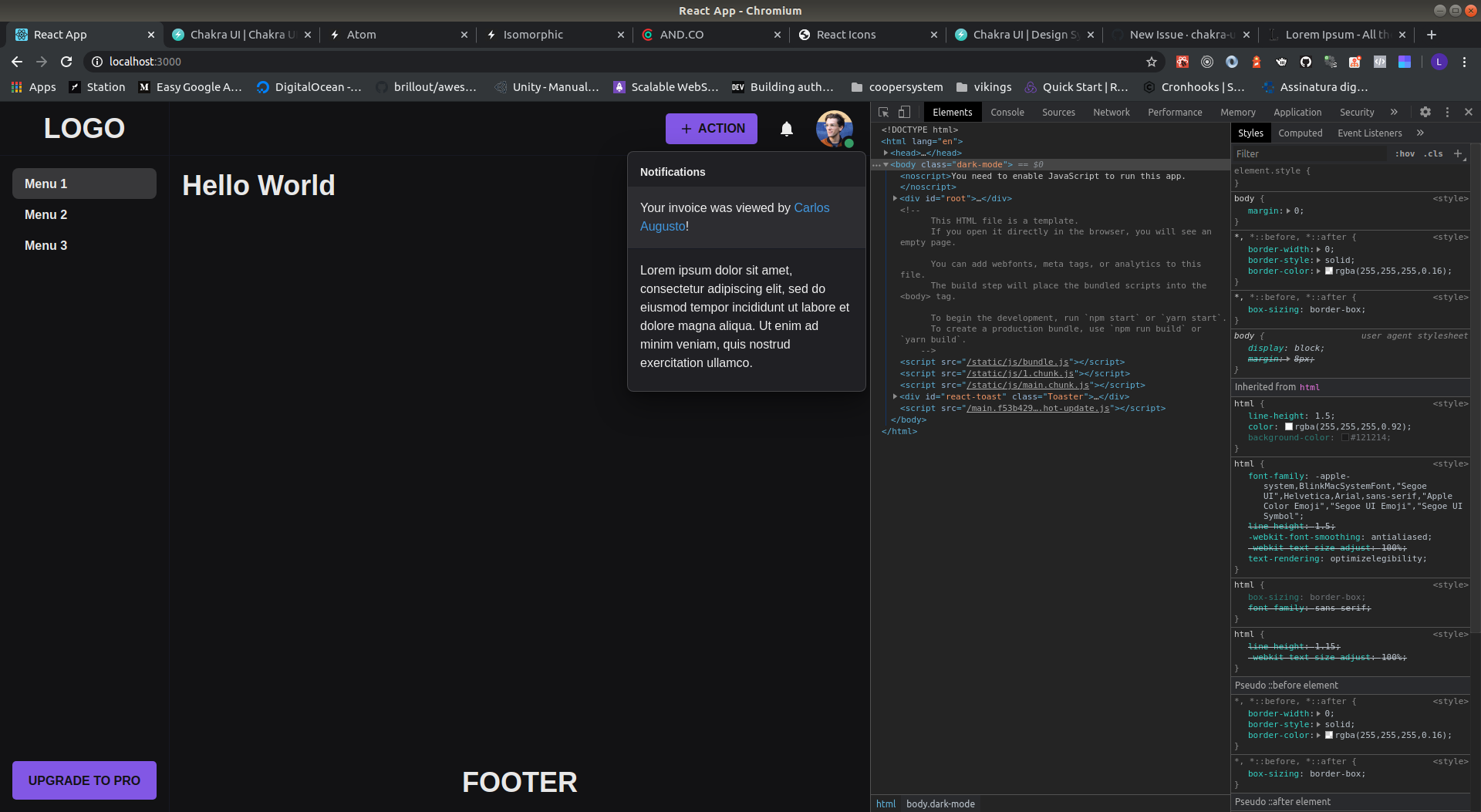Select Menu 2 in the sidebar

[84, 214]
